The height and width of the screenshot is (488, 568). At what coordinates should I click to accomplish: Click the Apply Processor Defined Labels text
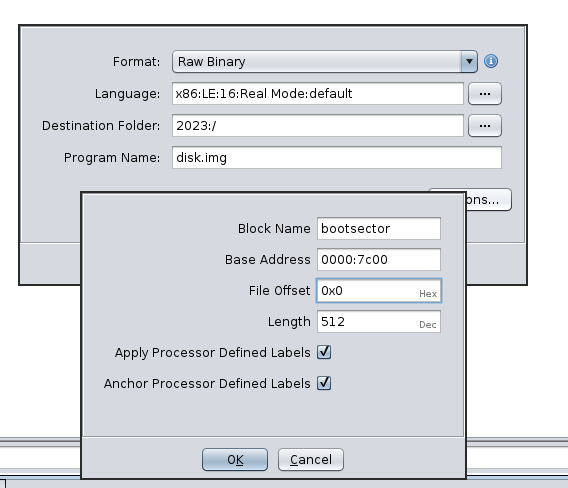point(213,353)
